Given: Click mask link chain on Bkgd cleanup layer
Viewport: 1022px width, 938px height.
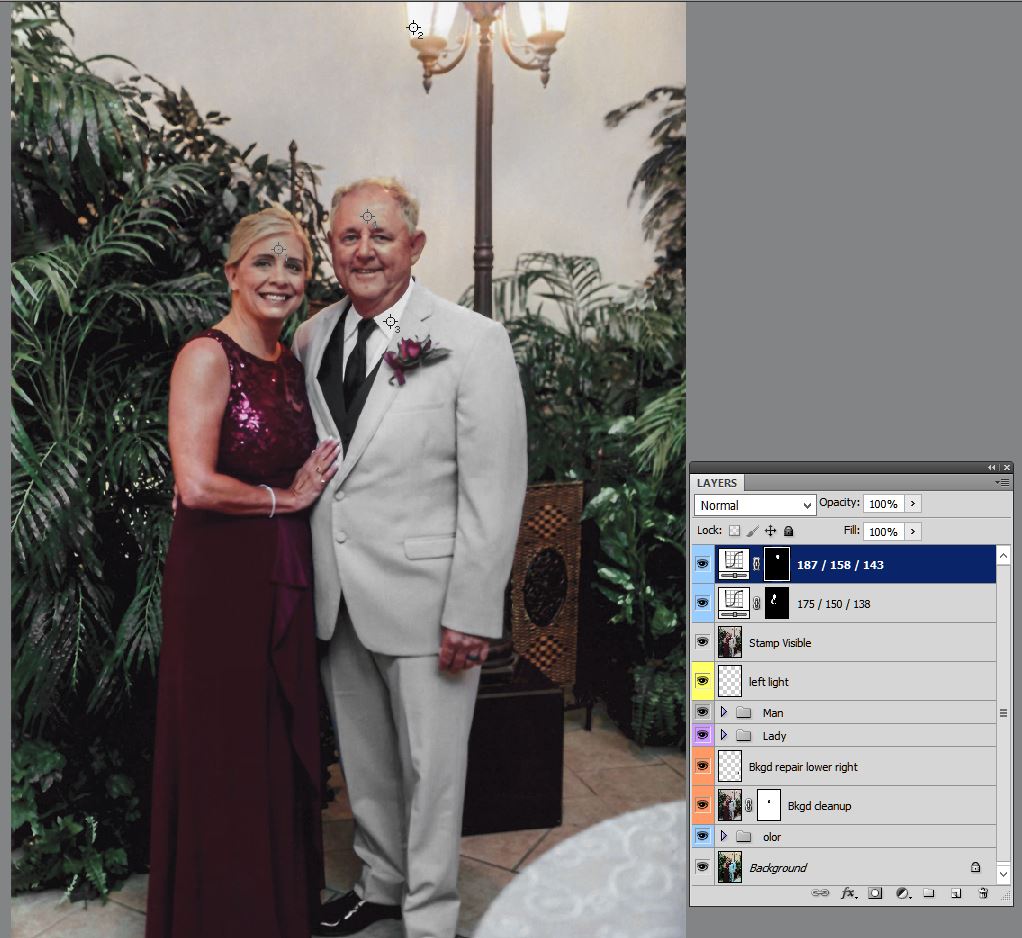Looking at the screenshot, I should coord(749,806).
